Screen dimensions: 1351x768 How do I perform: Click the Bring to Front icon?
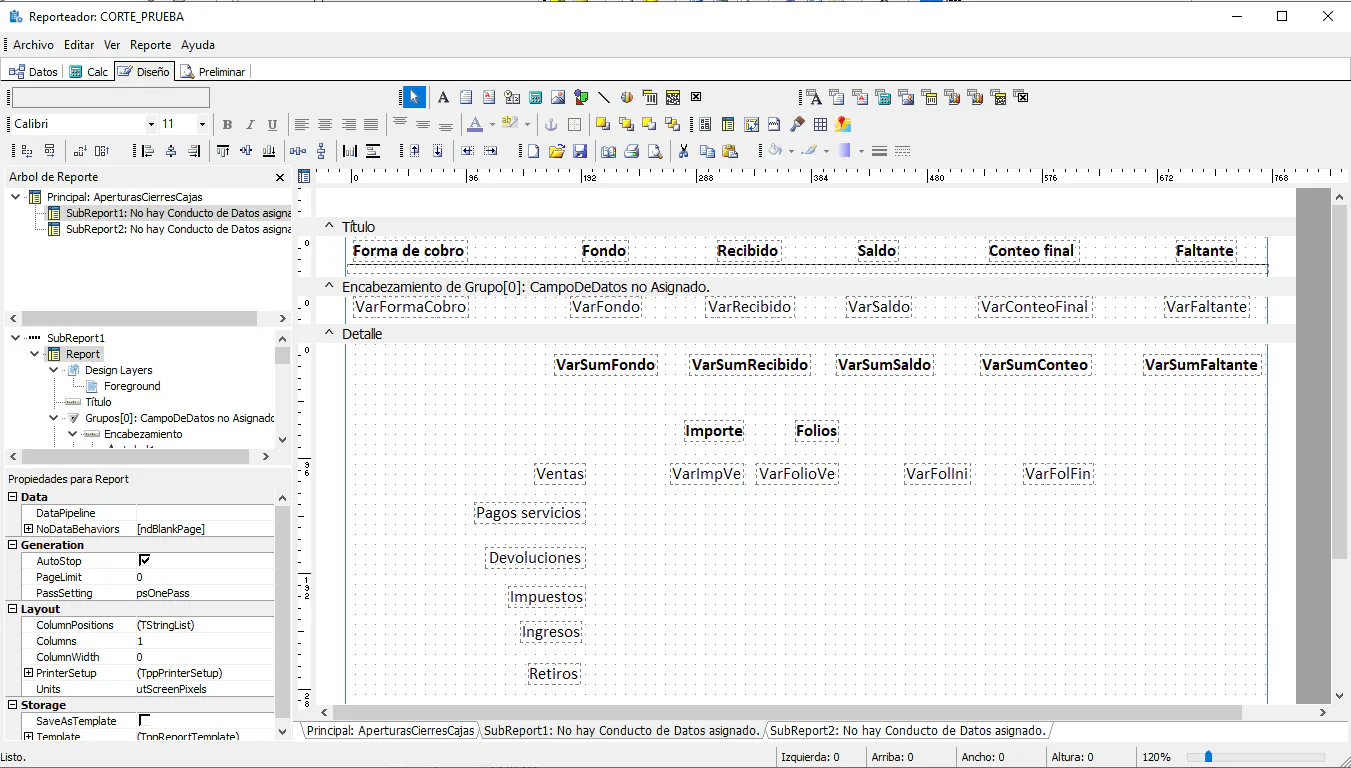tap(602, 124)
